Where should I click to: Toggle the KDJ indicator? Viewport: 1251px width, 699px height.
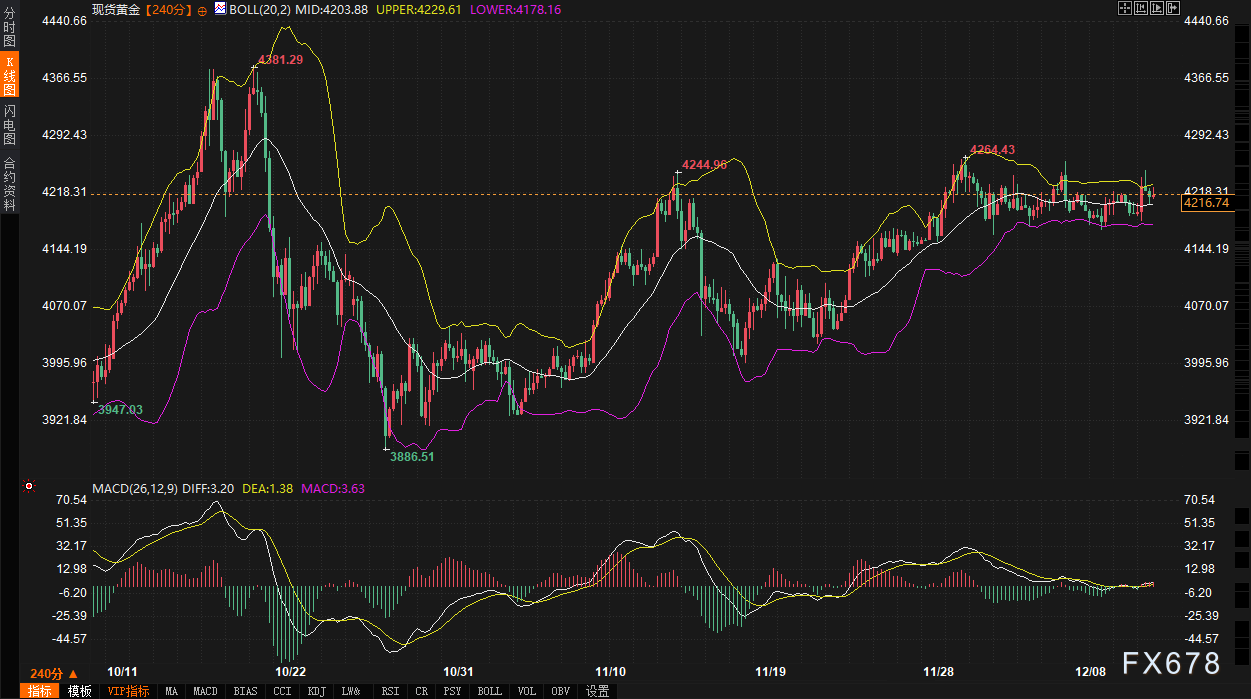point(316,691)
